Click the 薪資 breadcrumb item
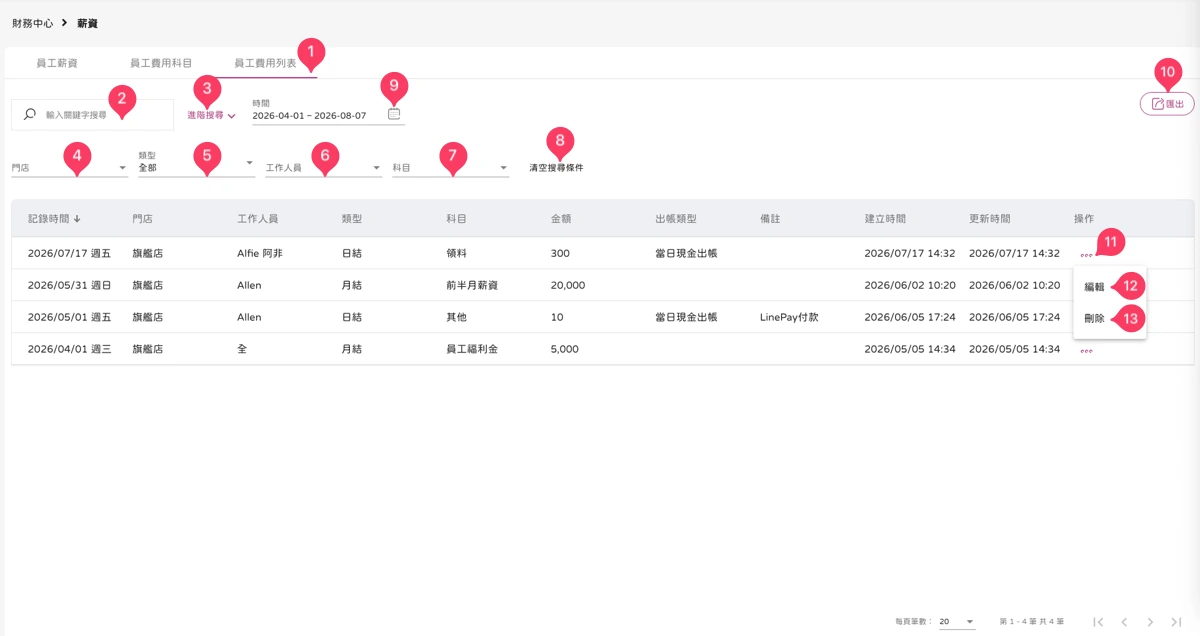Viewport: 1200px width, 636px height. coord(88,22)
